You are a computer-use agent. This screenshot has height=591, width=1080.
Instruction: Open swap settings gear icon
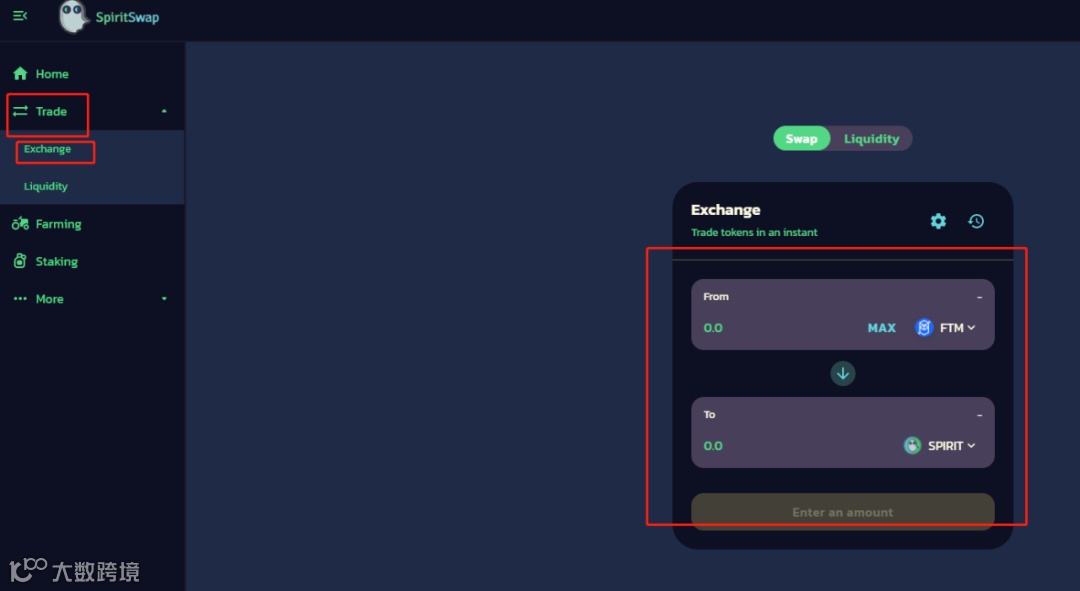pyautogui.click(x=938, y=221)
